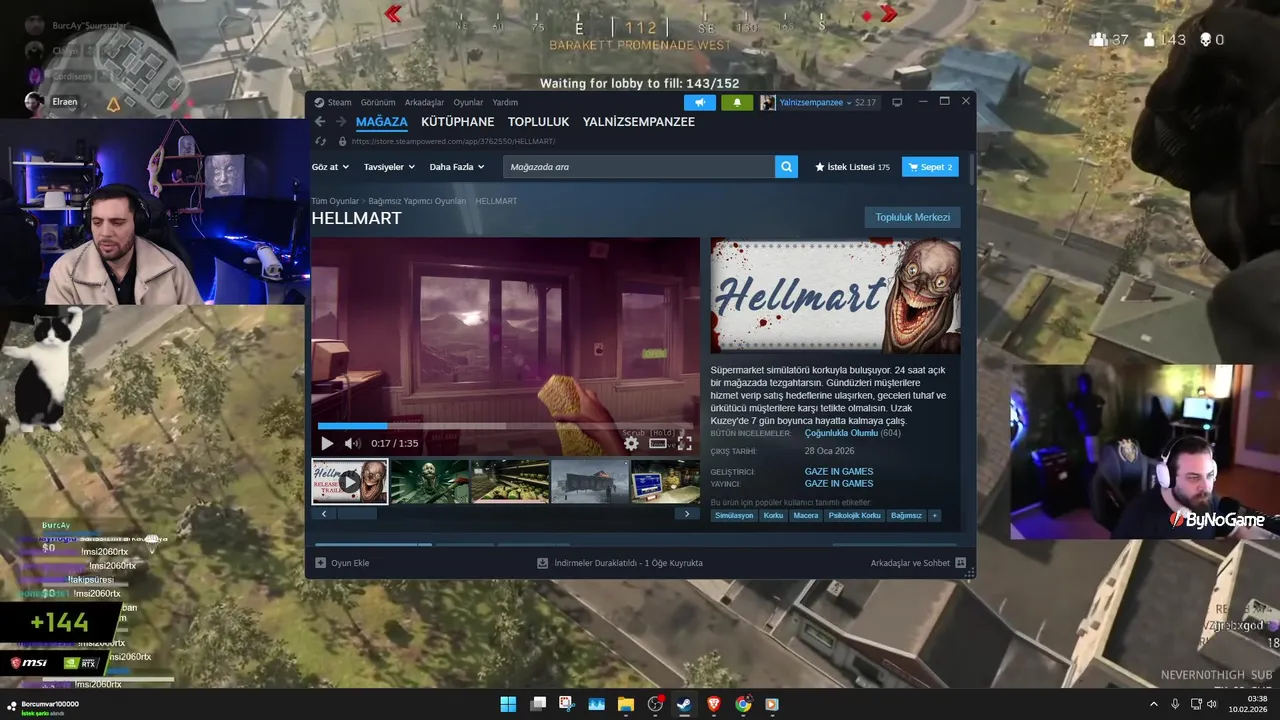The height and width of the screenshot is (720, 1280).
Task: Select the Korku tag
Action: click(773, 516)
